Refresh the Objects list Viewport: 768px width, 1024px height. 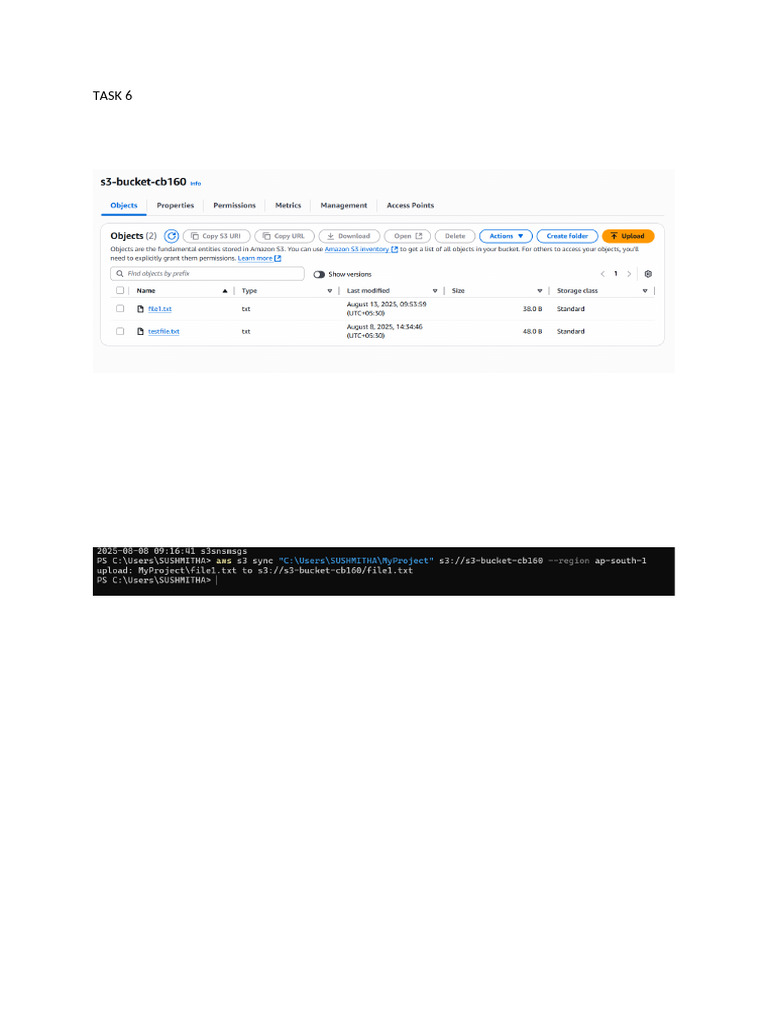click(171, 236)
